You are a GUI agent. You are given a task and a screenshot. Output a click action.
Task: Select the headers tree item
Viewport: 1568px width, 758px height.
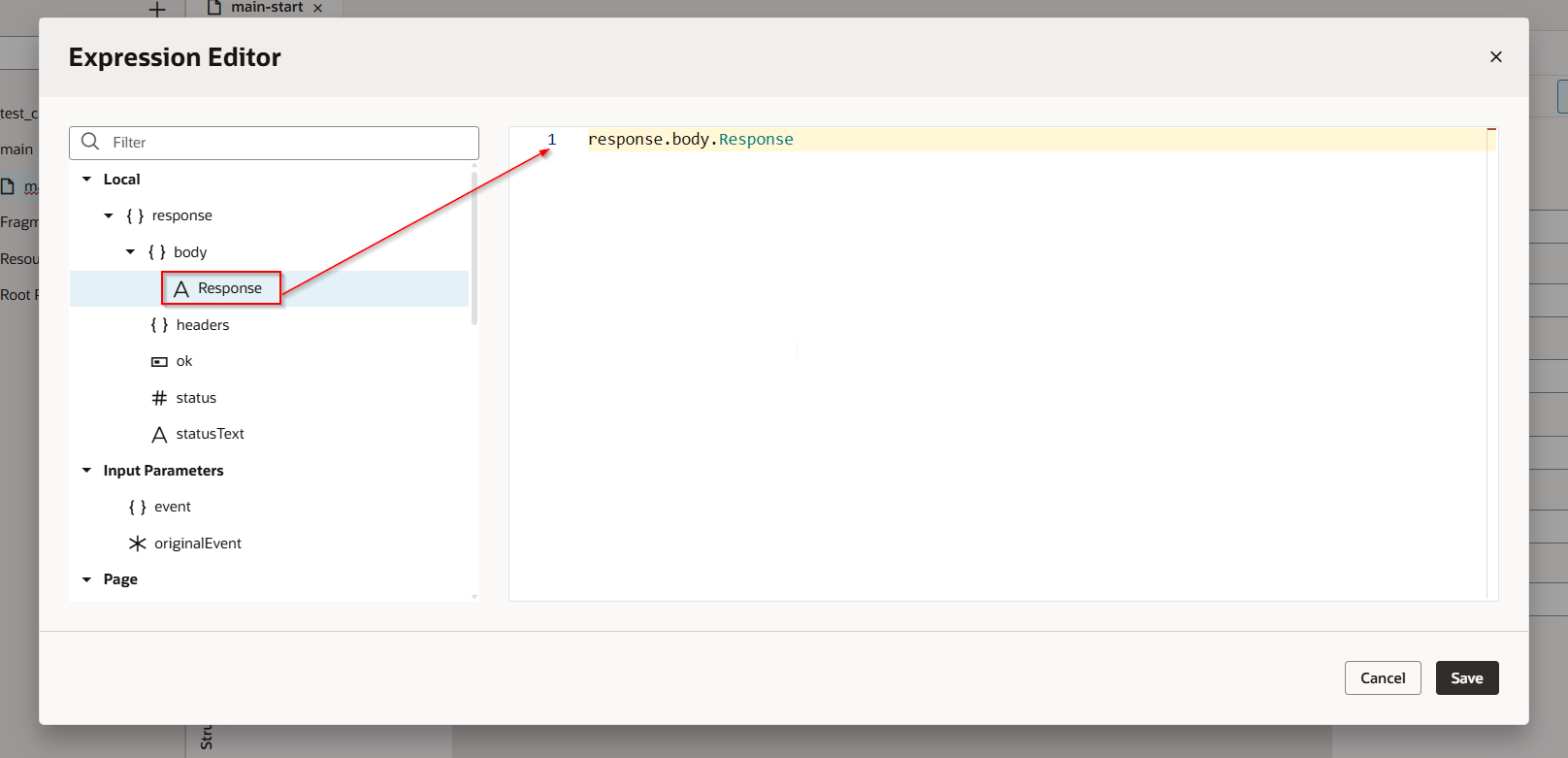coord(269,325)
